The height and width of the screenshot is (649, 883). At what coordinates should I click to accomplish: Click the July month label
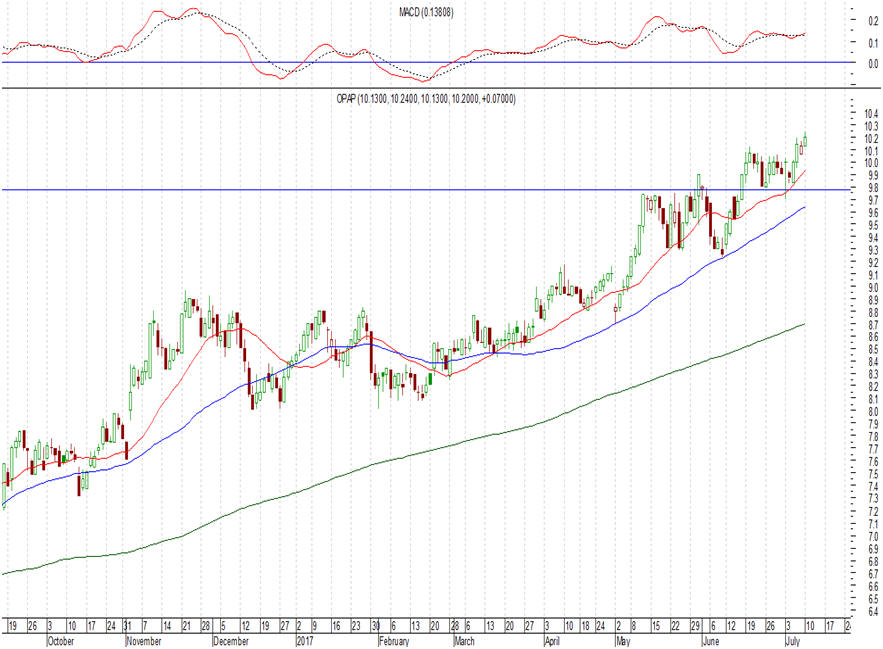click(792, 641)
